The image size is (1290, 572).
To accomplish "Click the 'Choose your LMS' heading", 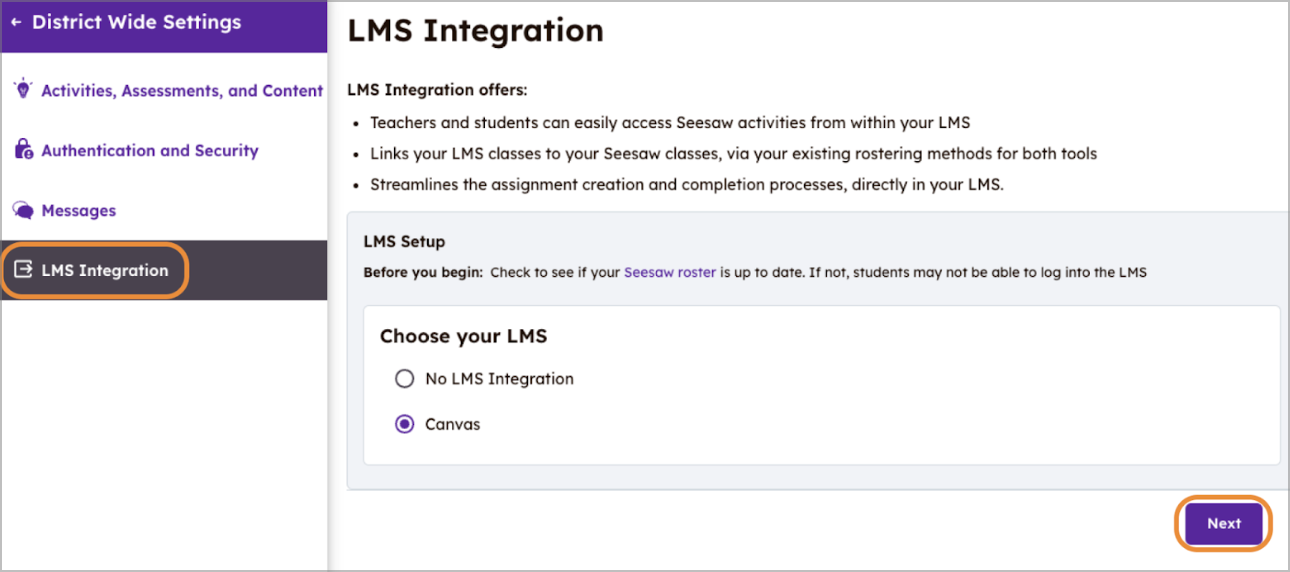I will point(463,337).
